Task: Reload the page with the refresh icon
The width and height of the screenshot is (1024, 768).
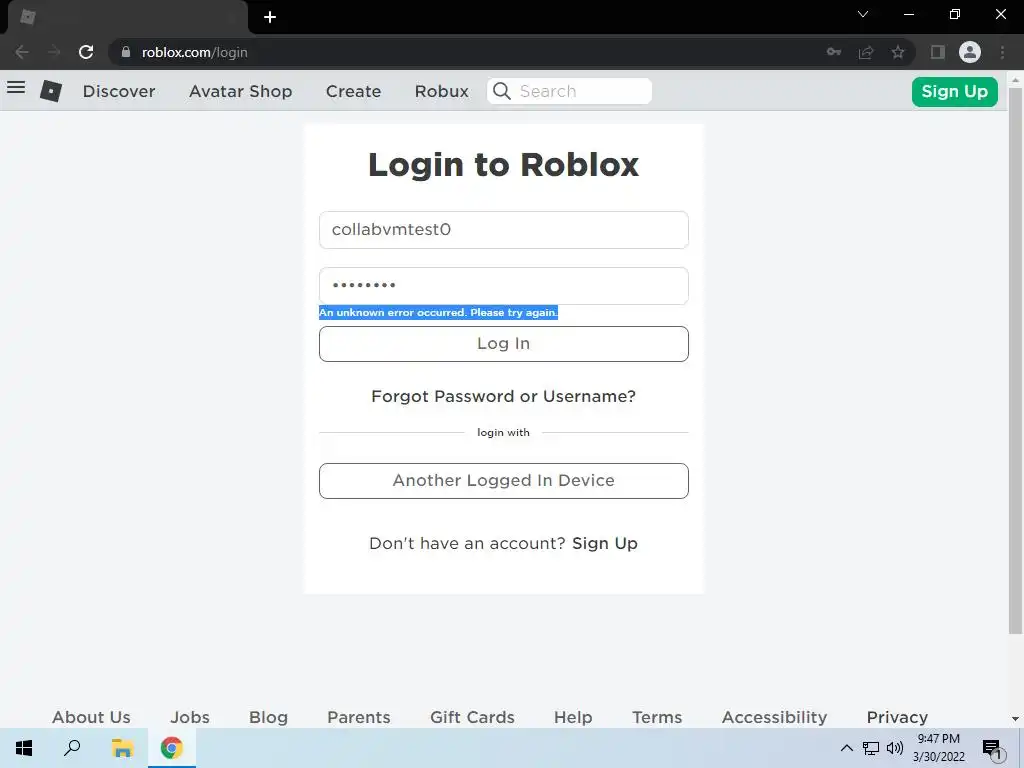Action: point(86,52)
